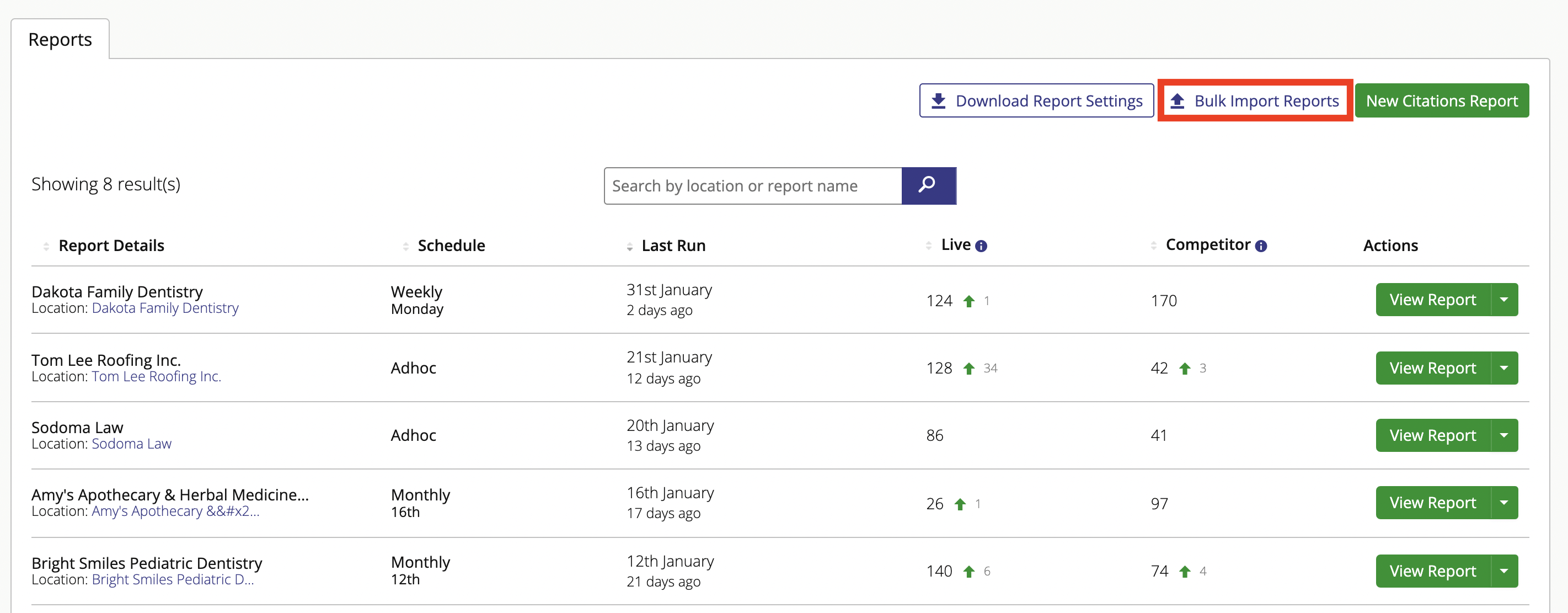
Task: Click the '20th January' last run date
Action: 670,425
